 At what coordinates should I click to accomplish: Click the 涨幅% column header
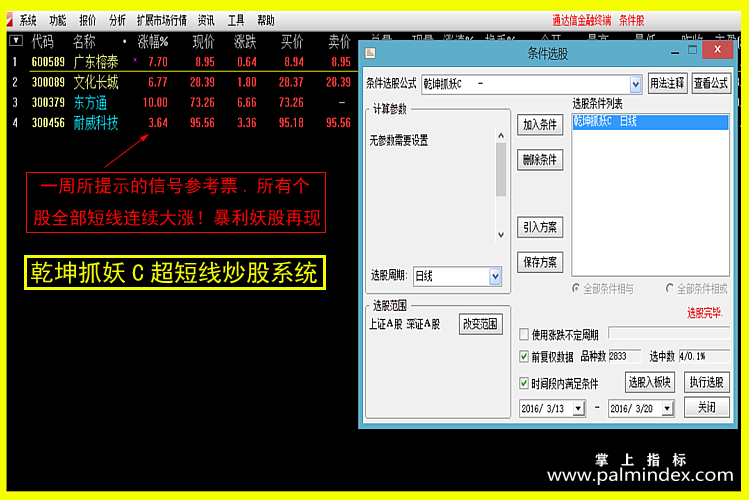tap(152, 42)
